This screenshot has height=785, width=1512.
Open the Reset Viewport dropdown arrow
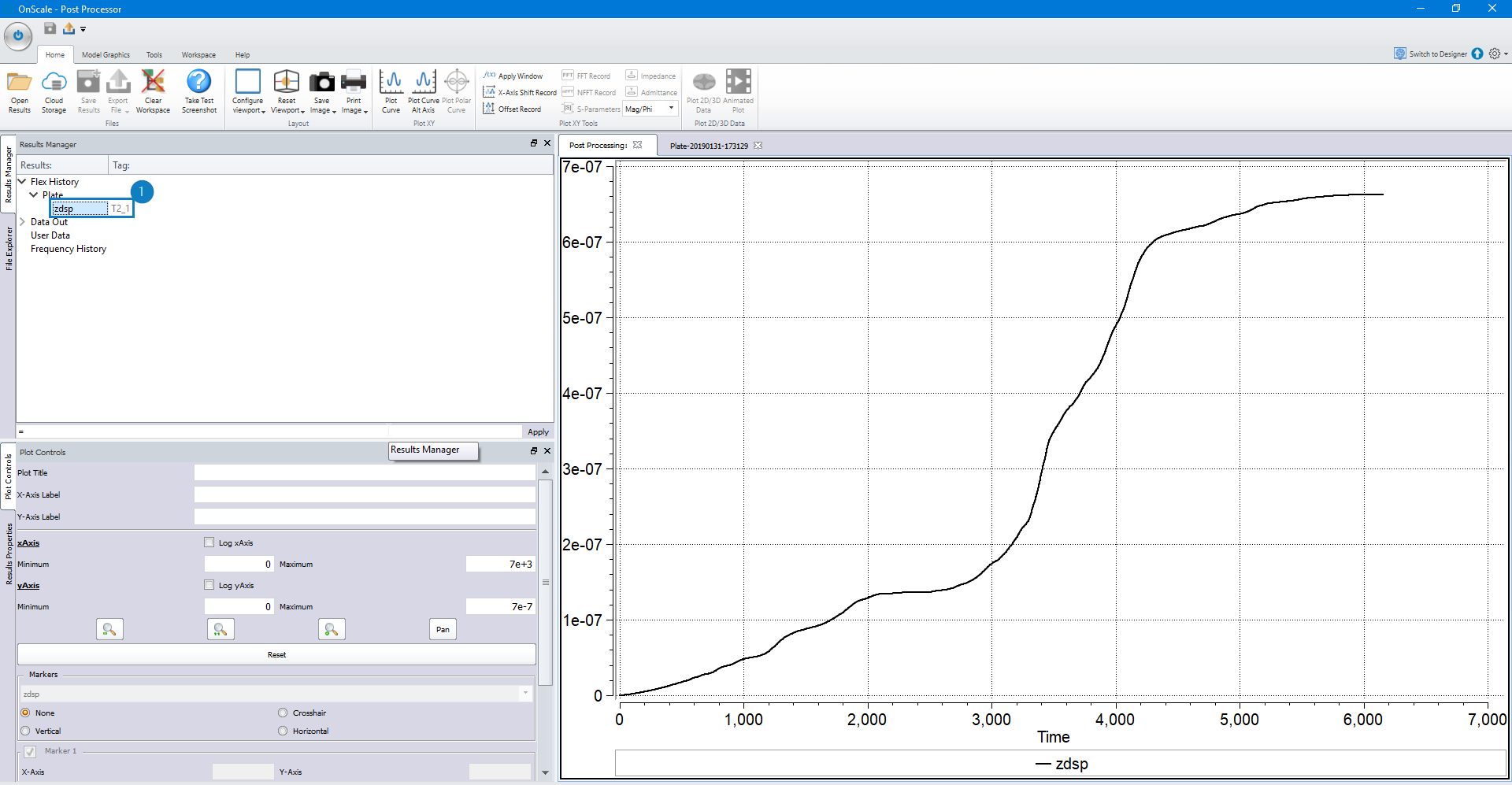(x=302, y=112)
